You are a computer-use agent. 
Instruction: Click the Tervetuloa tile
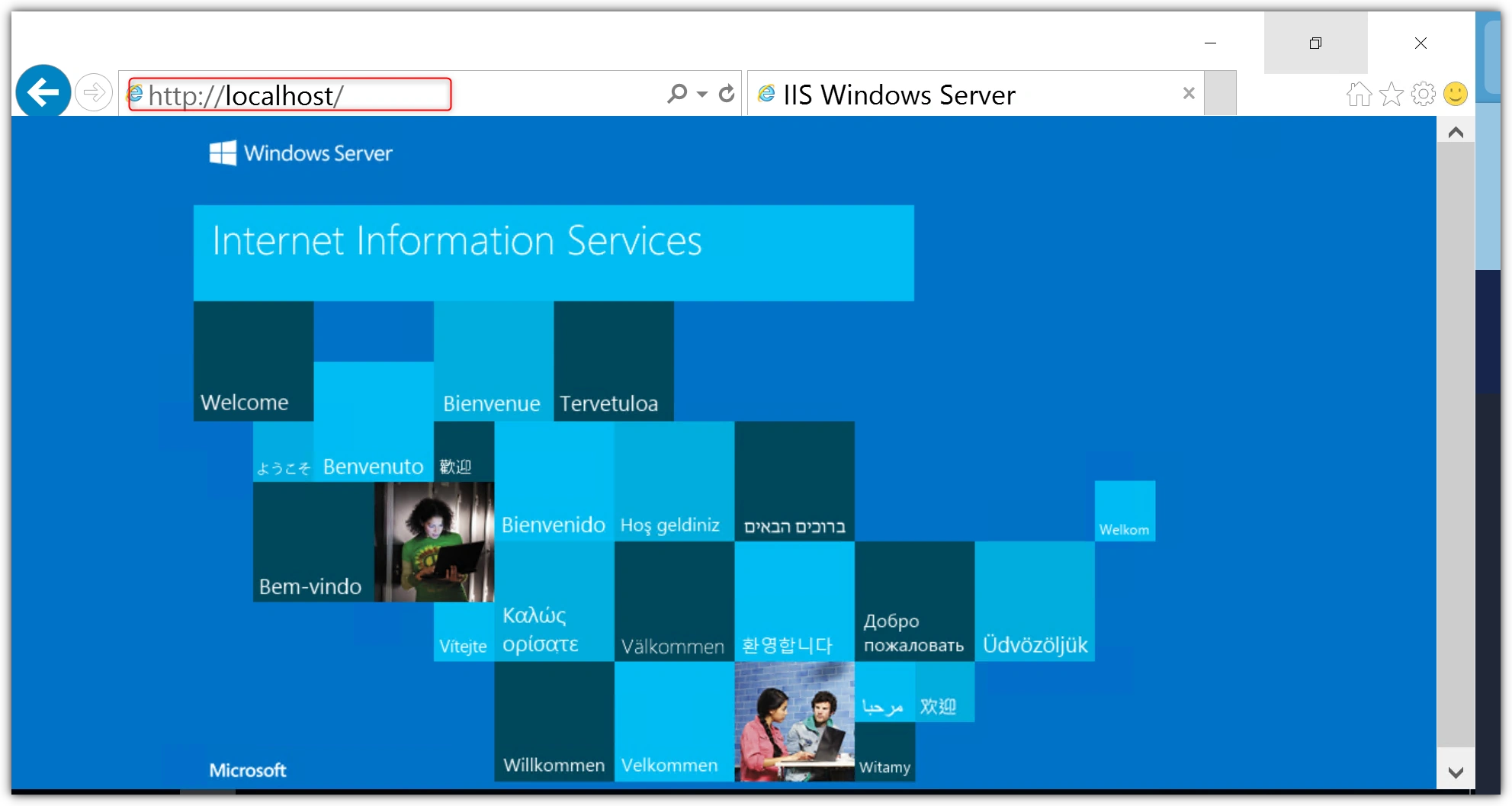(x=614, y=361)
